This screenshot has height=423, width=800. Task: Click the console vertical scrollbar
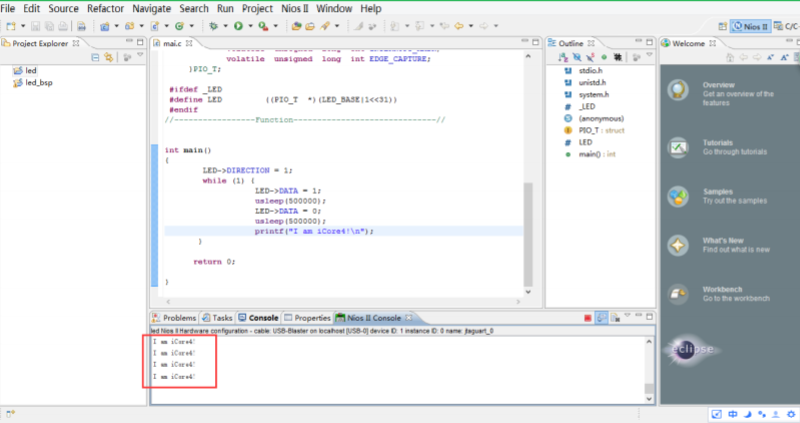click(x=648, y=370)
